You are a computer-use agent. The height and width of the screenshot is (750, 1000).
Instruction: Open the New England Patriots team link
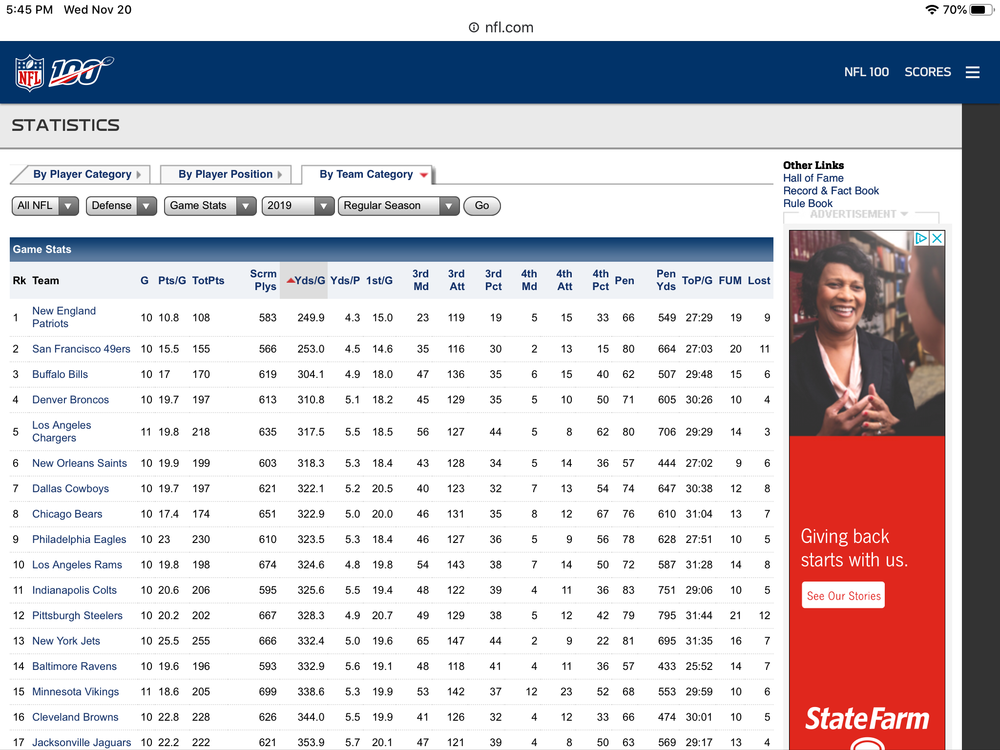click(x=64, y=317)
